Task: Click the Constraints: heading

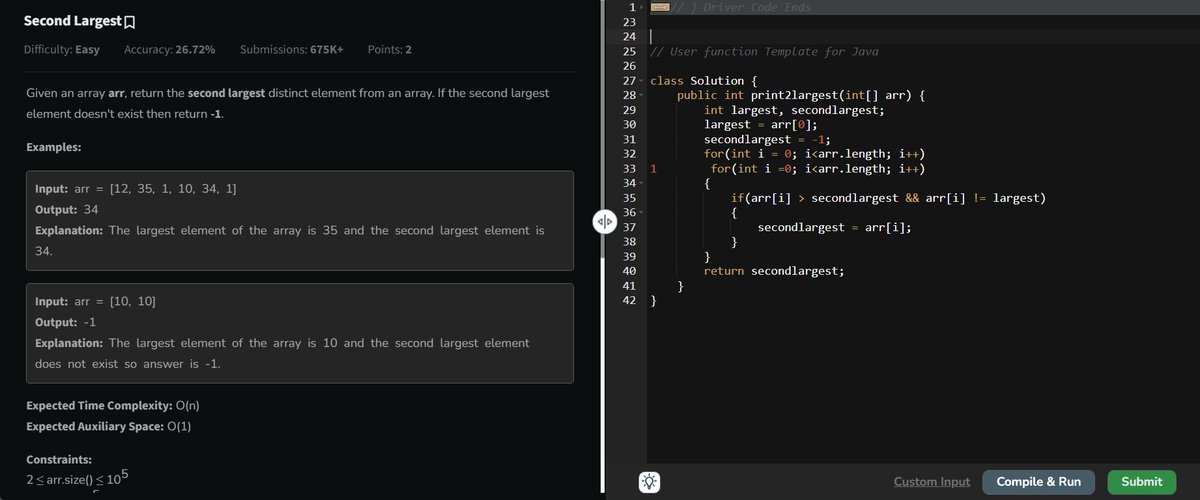Action: point(59,460)
